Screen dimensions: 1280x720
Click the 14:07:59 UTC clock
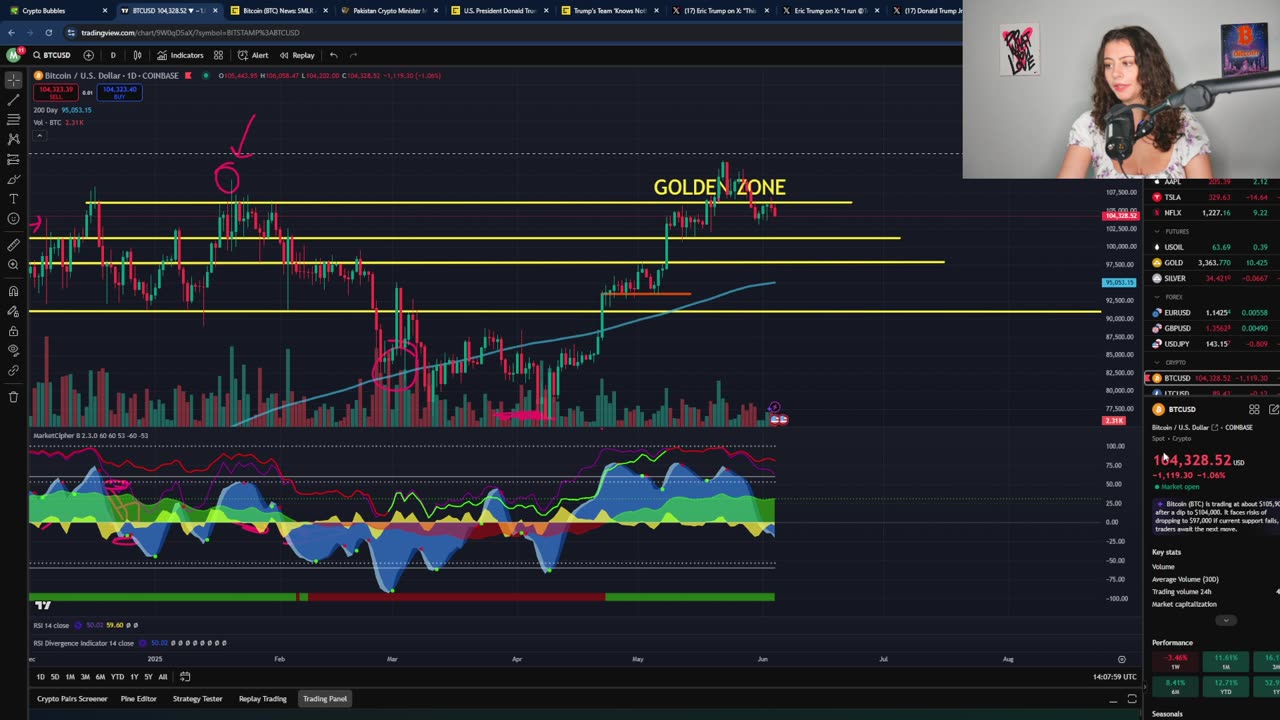[x=1115, y=677]
